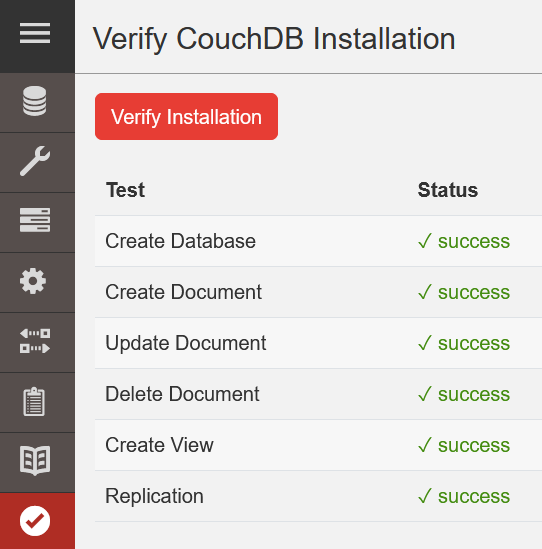This screenshot has height=549, width=542.
Task: Select the Delete Document test row
Action: tap(318, 394)
